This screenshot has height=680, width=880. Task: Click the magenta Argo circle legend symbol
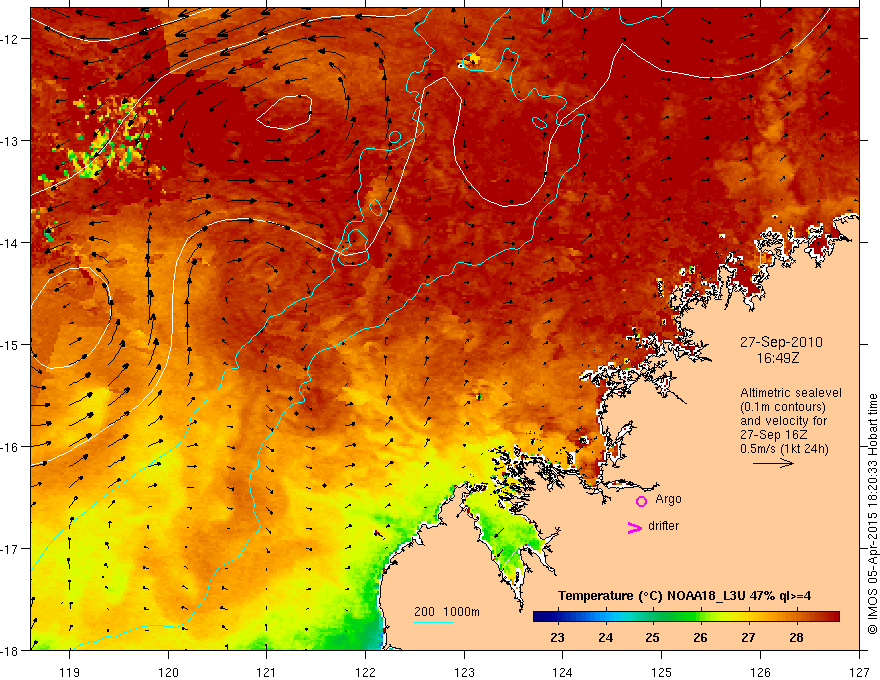(x=641, y=501)
